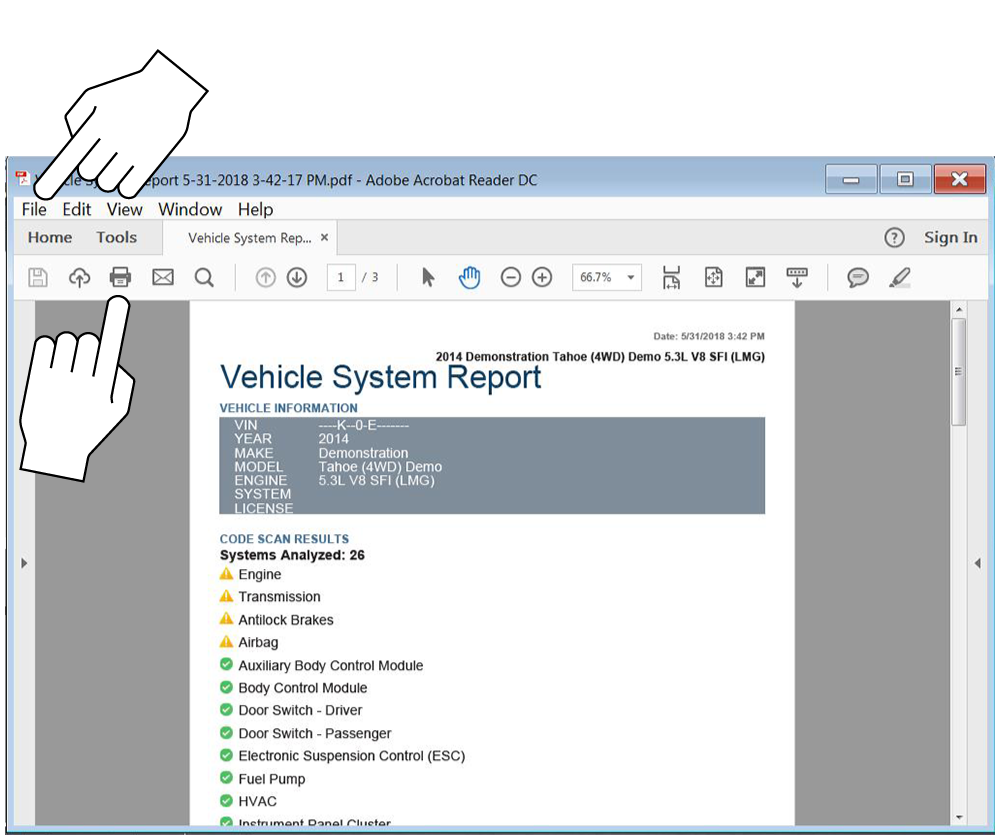This screenshot has width=995, height=835.
Task: Click the cloud upload icon
Action: click(x=79, y=277)
